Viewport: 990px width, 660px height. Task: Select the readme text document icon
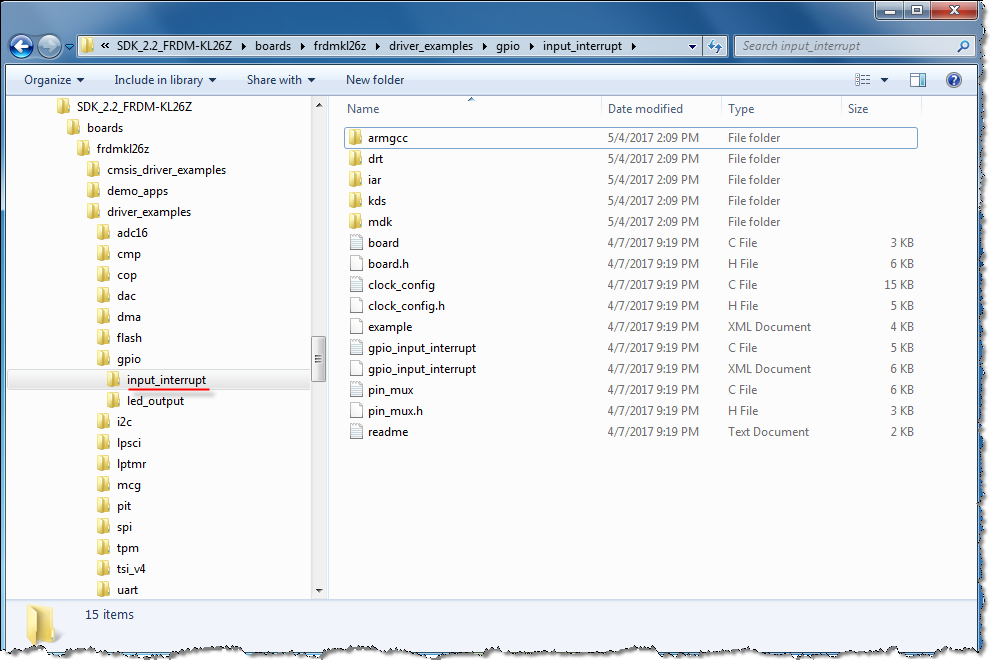(356, 432)
